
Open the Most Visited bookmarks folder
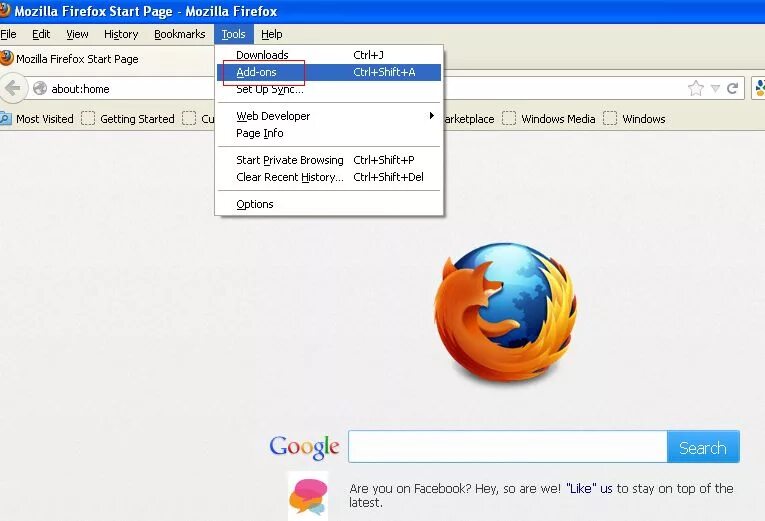click(x=37, y=119)
